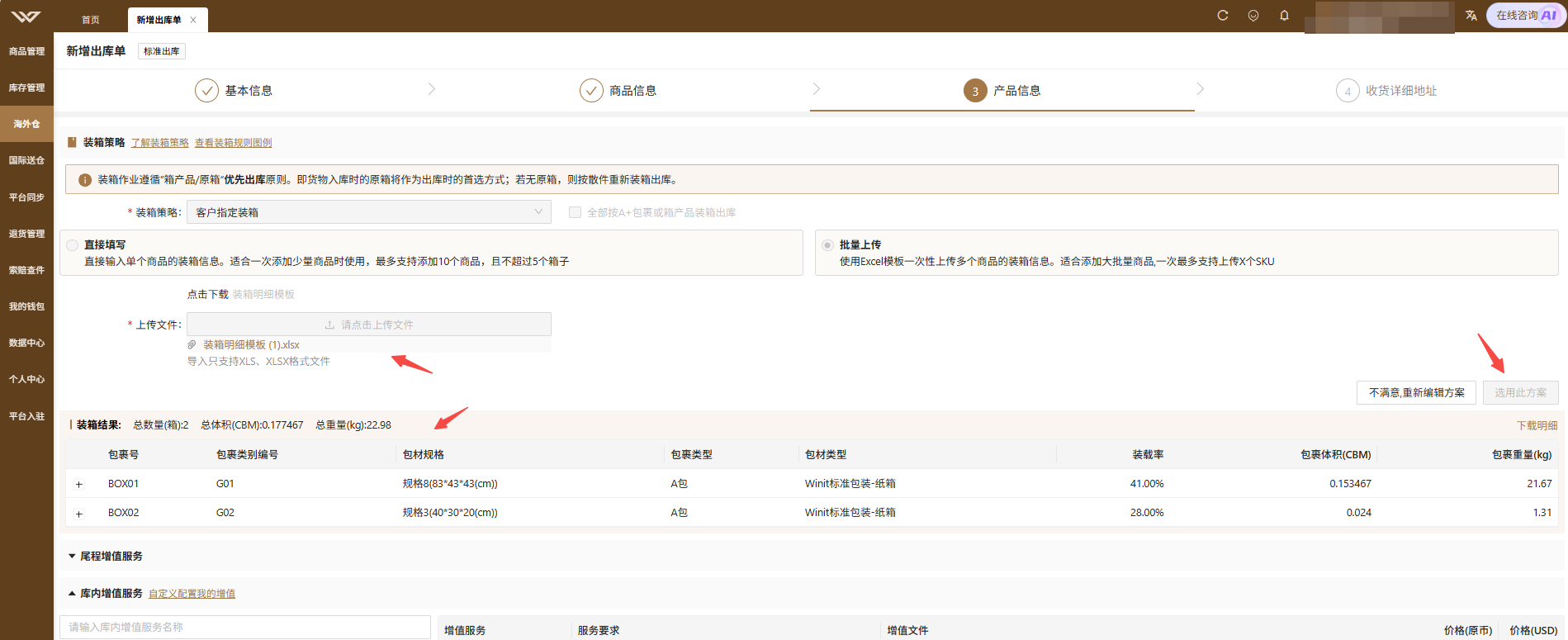Image resolution: width=1568 pixels, height=640 pixels.
Task: Click the checkmark icon of 基本信息 step
Action: coord(206,91)
